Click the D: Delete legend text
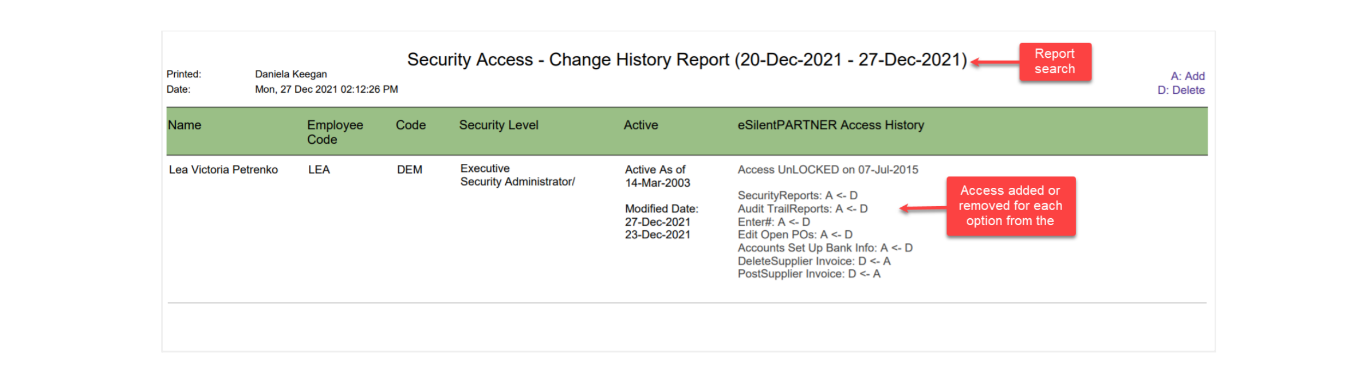1367x382 pixels. [x=1181, y=90]
